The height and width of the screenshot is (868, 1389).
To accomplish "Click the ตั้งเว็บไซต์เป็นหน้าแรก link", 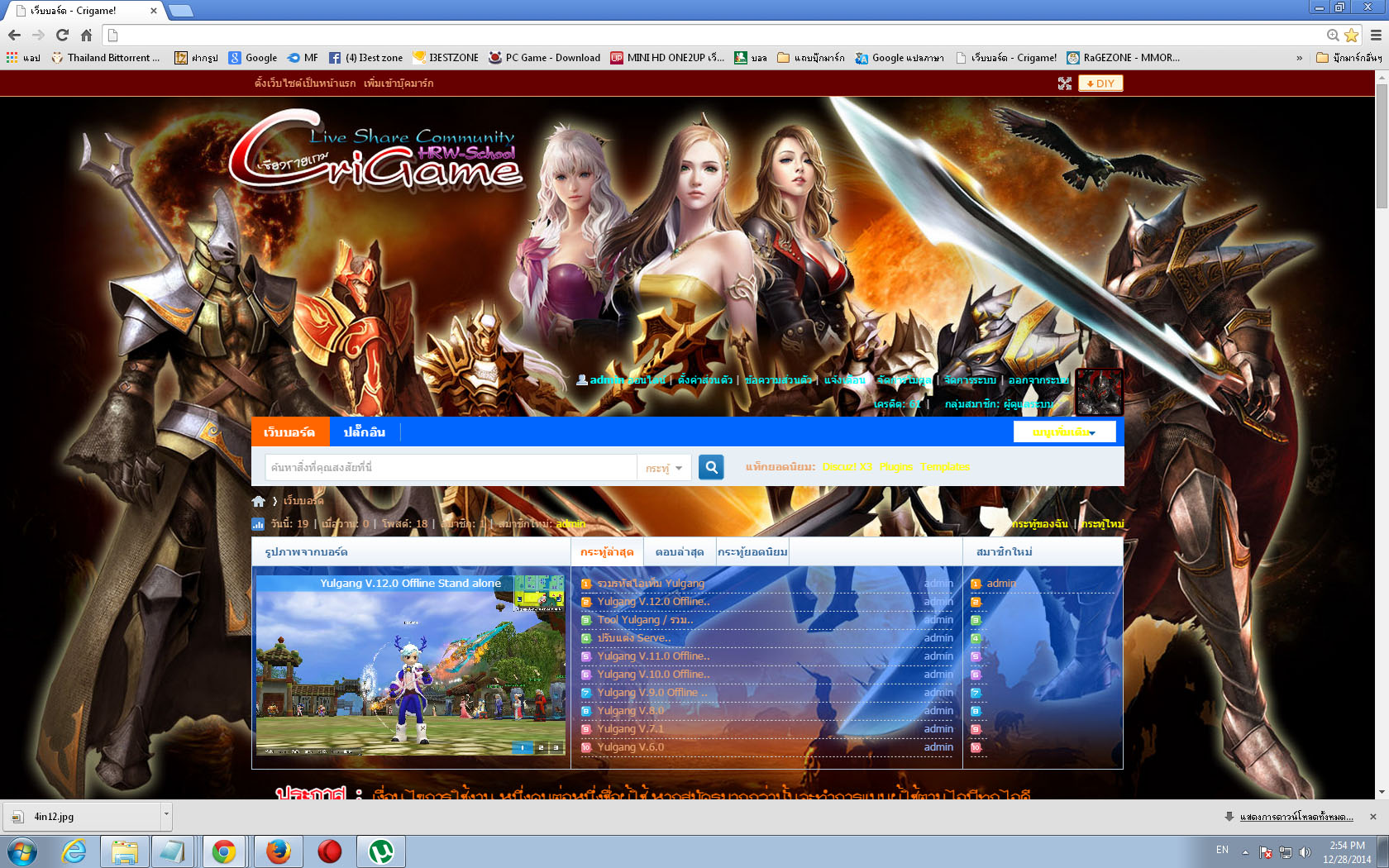I will pos(305,83).
